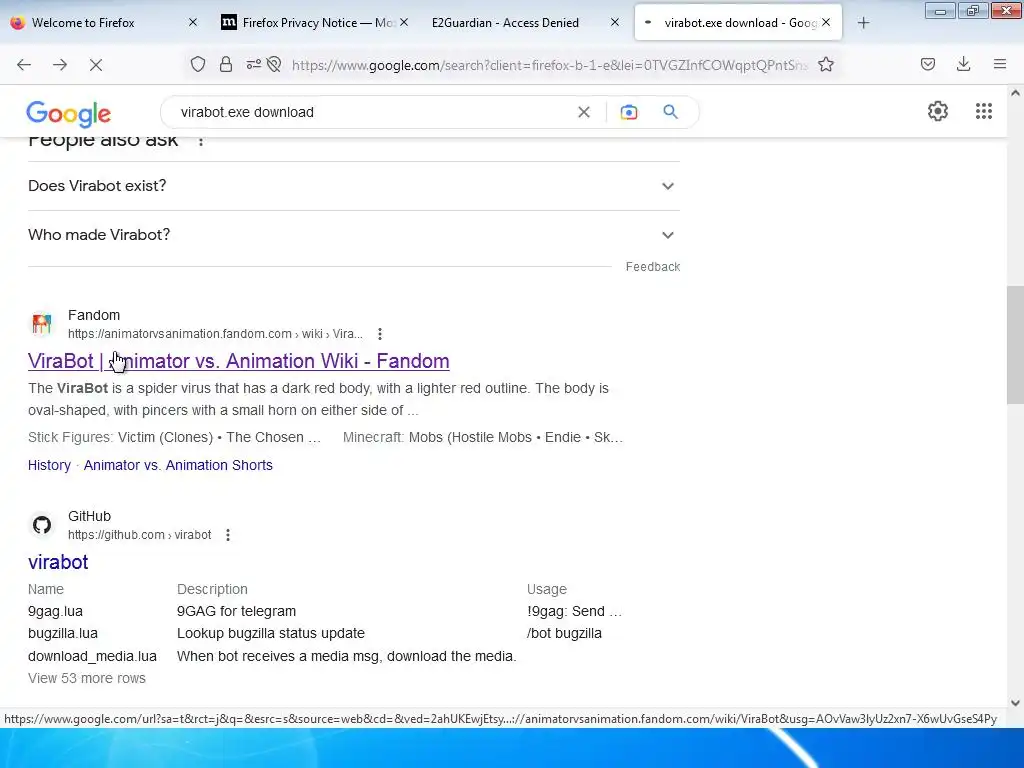This screenshot has width=1024, height=768.
Task: Open the Firefox application menu
Action: point(1000,65)
